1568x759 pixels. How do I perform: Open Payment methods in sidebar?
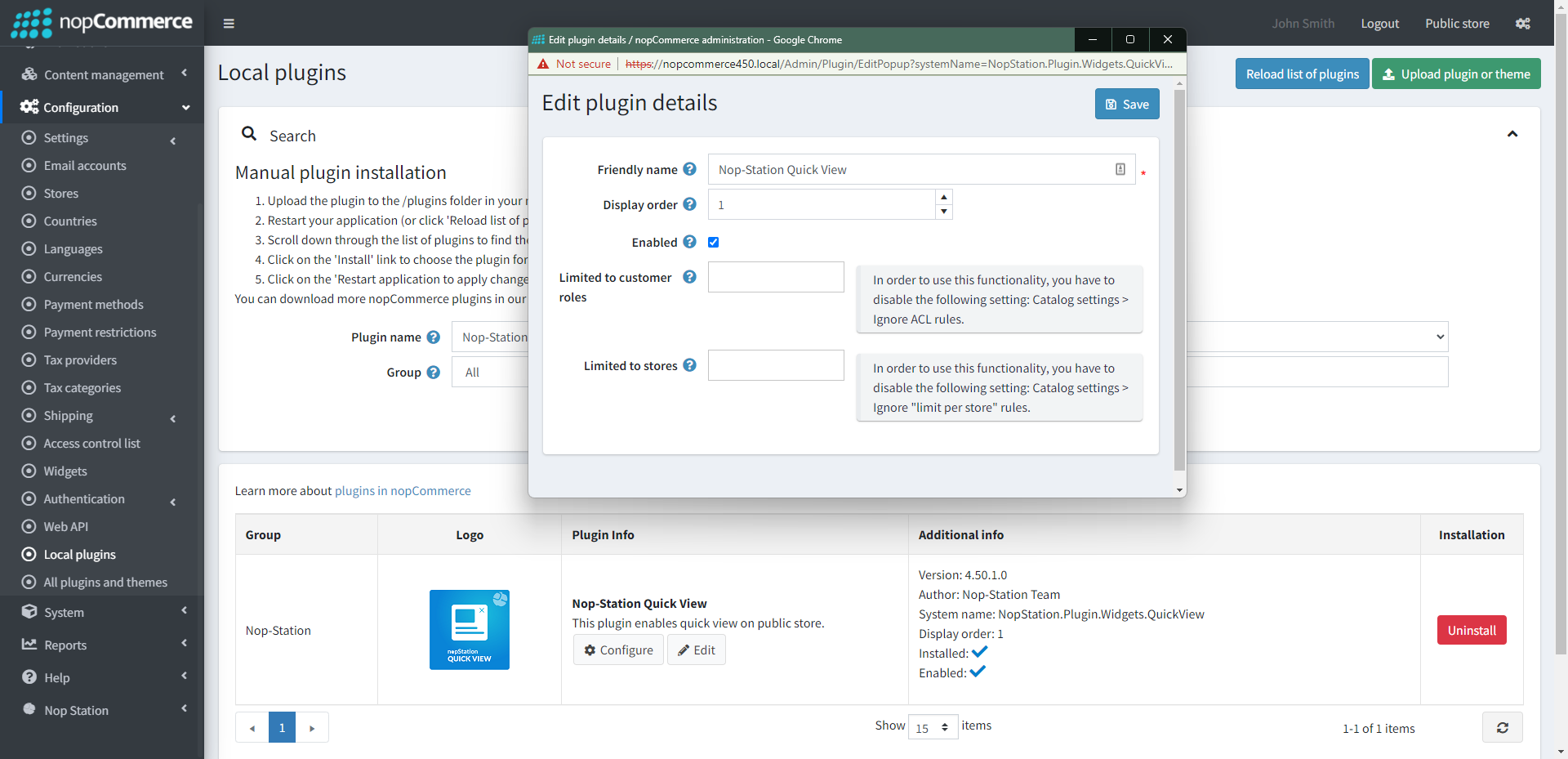tap(93, 305)
